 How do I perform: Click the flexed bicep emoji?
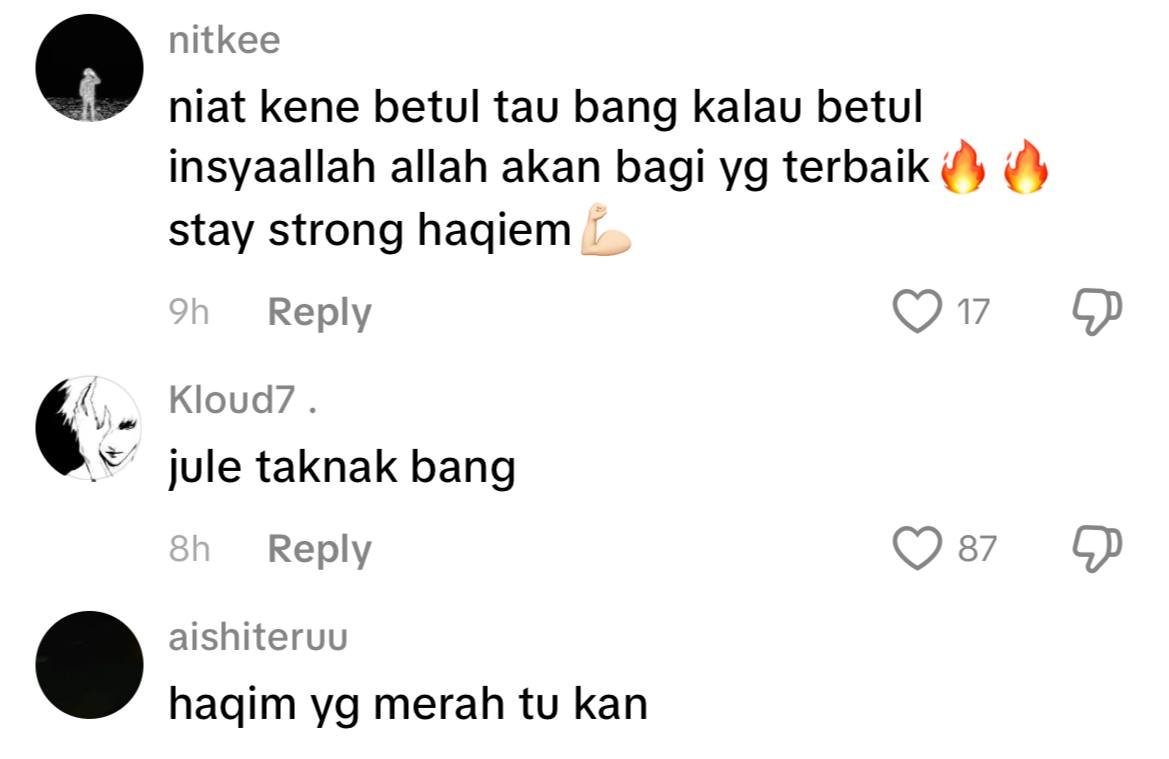pyautogui.click(x=605, y=230)
